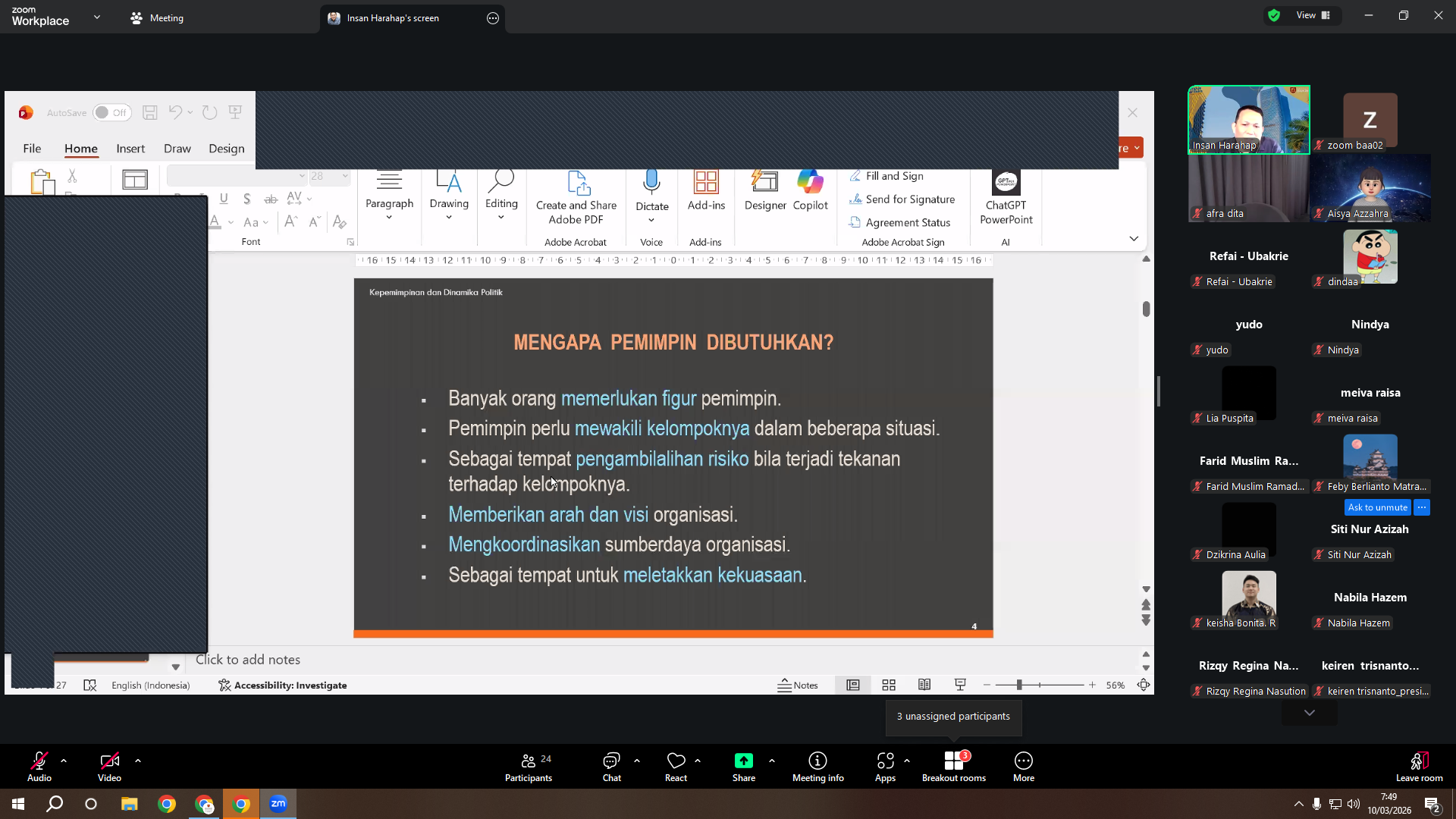Image resolution: width=1456 pixels, height=819 pixels.
Task: Open the Insert ribbon tab
Action: (130, 149)
